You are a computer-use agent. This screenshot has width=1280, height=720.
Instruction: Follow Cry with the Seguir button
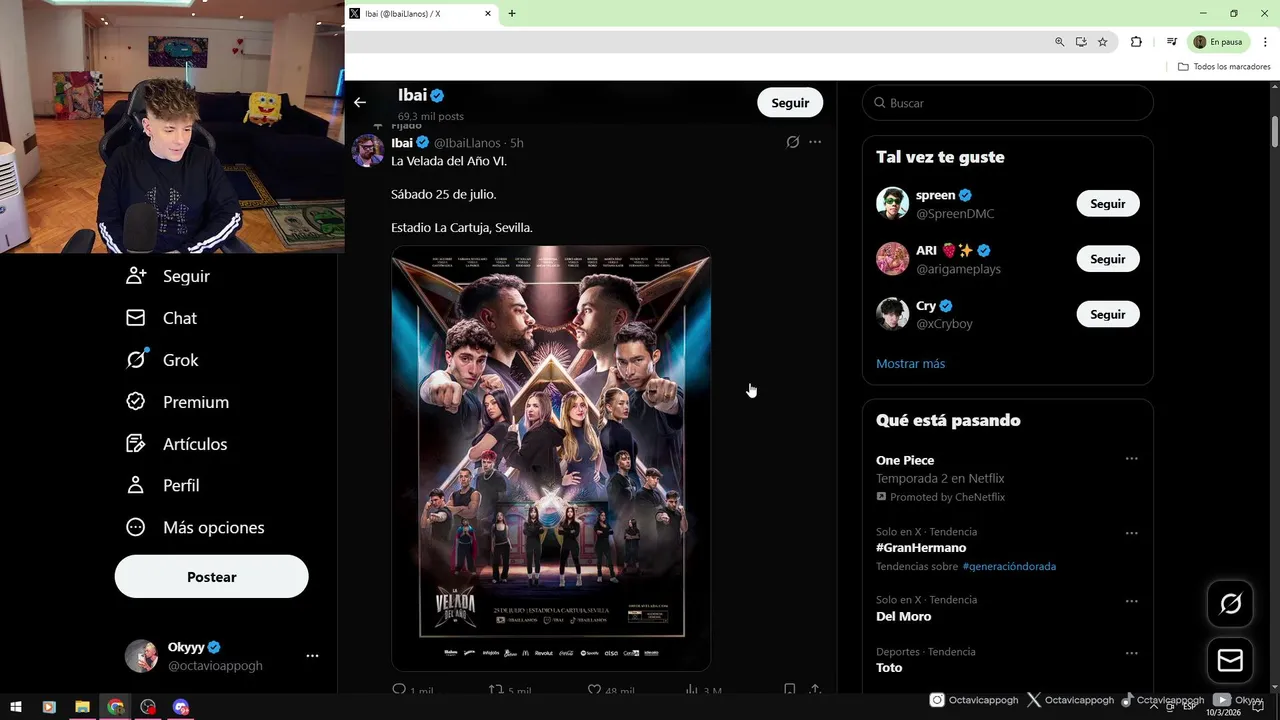tap(1108, 314)
